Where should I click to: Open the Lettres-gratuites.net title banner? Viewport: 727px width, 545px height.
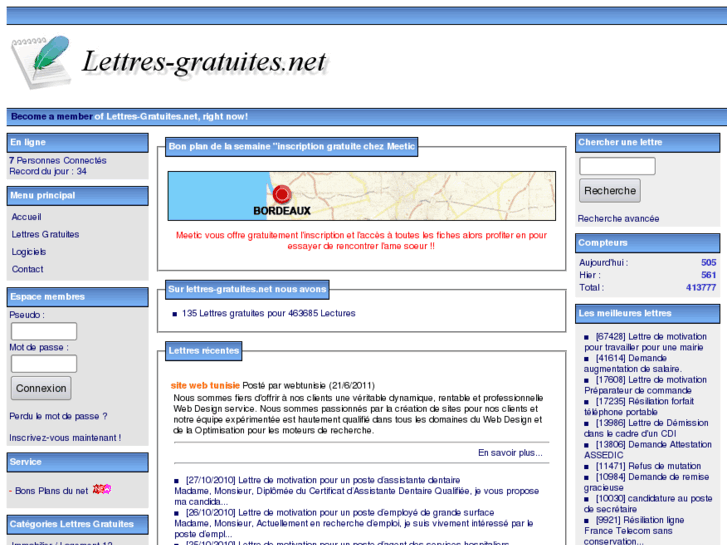click(x=204, y=62)
